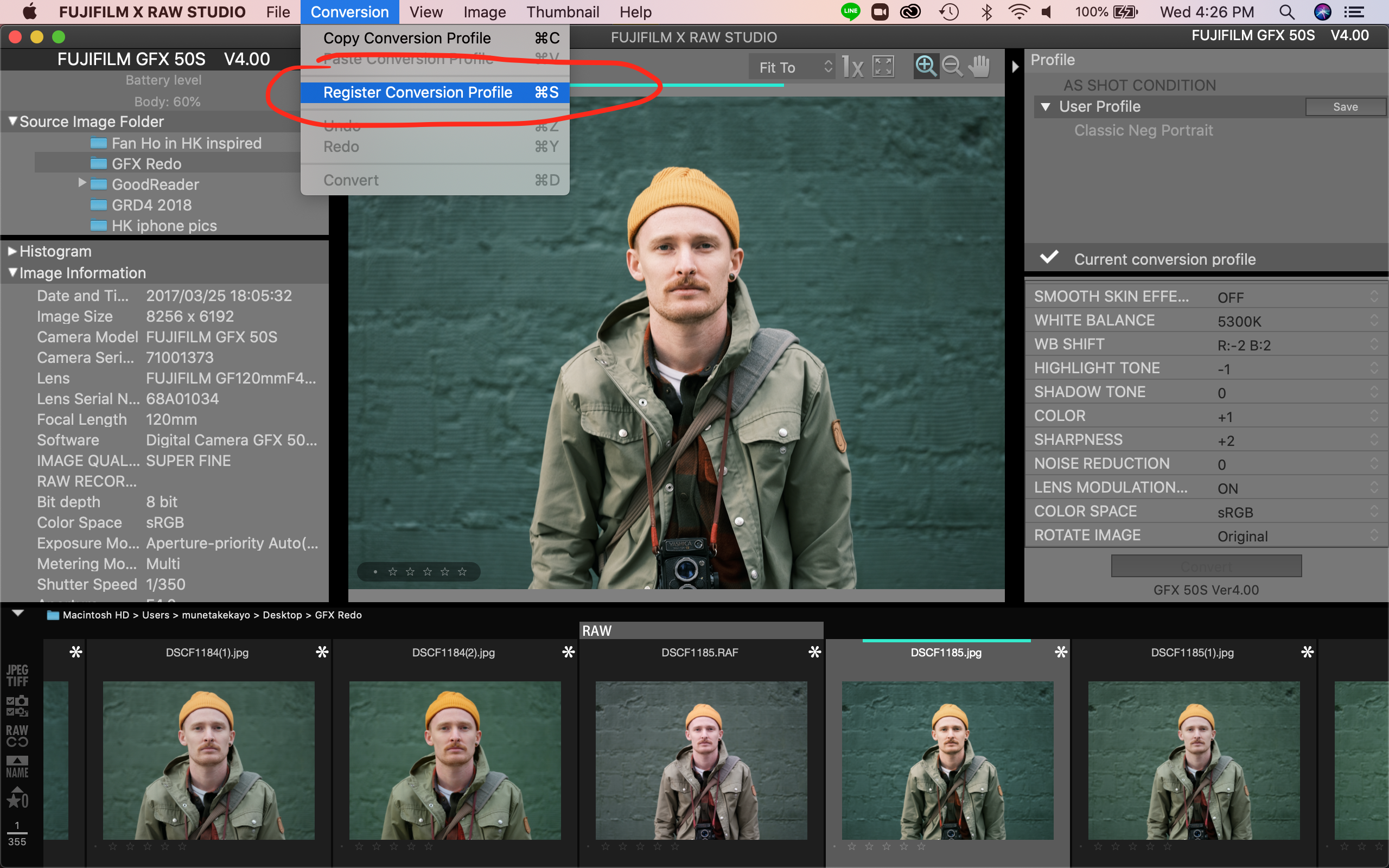Click the Save button for User Profile
This screenshot has height=868, width=1389.
(1345, 107)
